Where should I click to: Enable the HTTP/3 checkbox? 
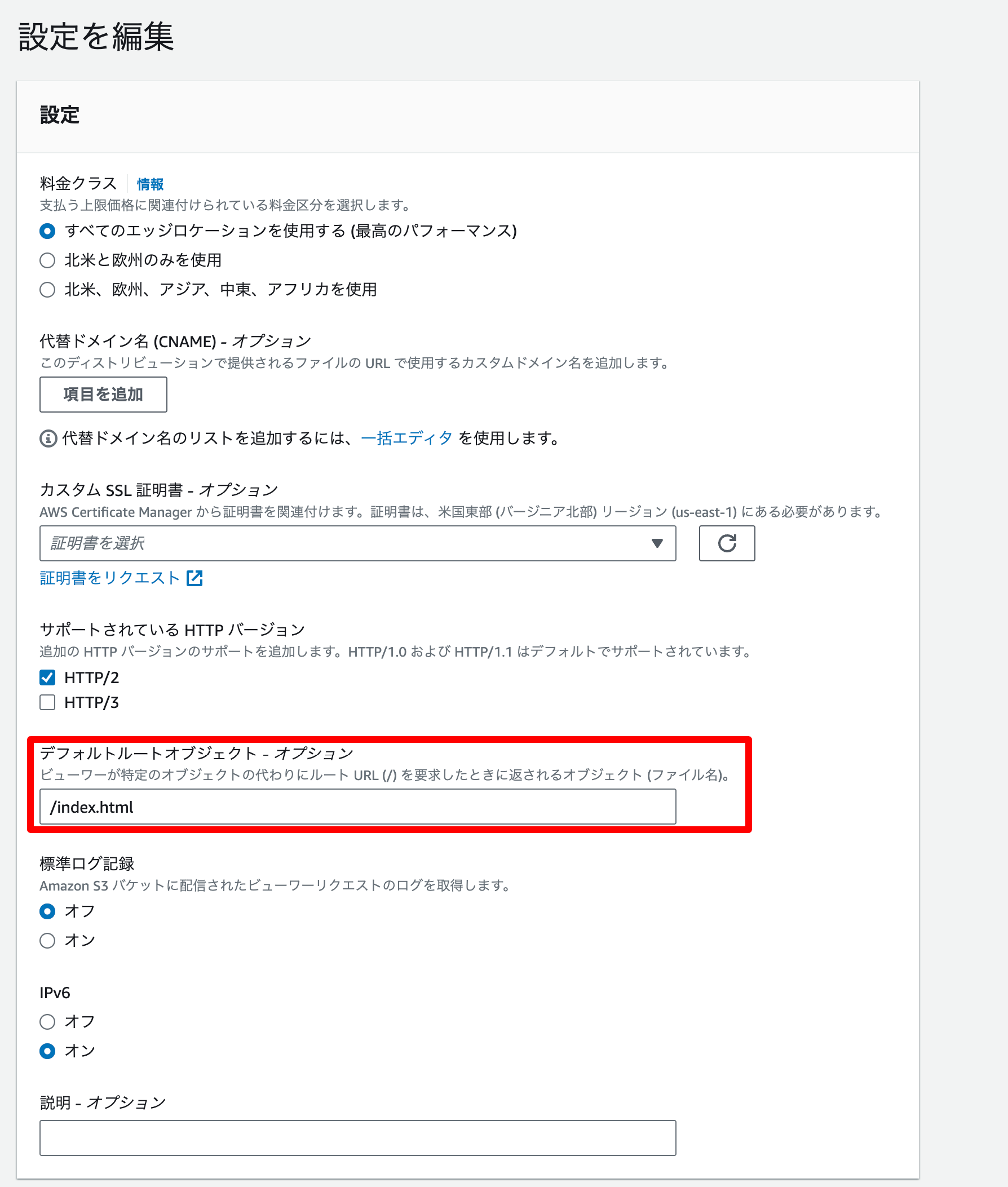coord(47,702)
